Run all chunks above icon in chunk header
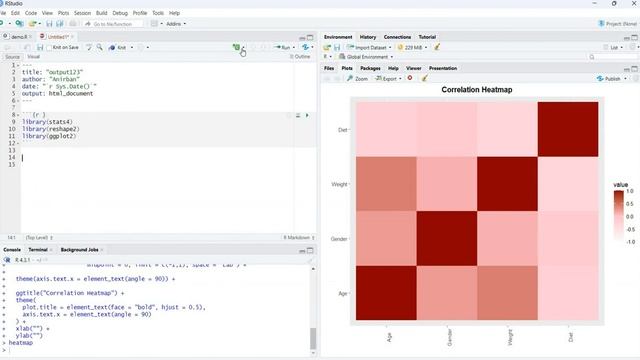This screenshot has height=360, width=640. click(x=298, y=116)
